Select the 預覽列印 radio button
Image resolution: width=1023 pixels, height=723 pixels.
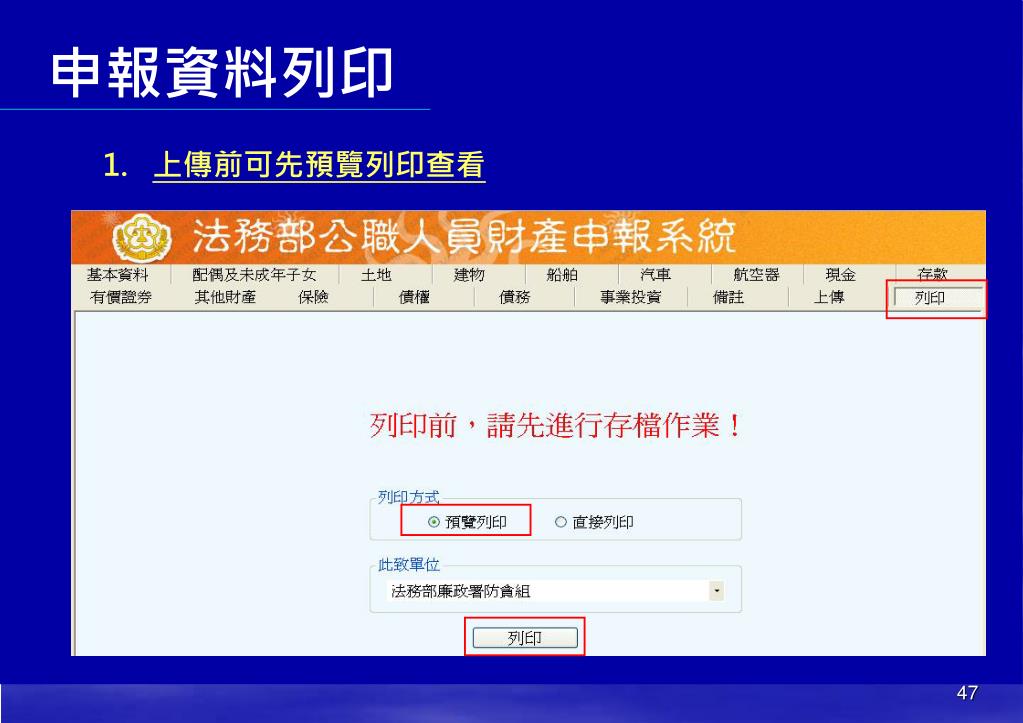click(x=434, y=522)
